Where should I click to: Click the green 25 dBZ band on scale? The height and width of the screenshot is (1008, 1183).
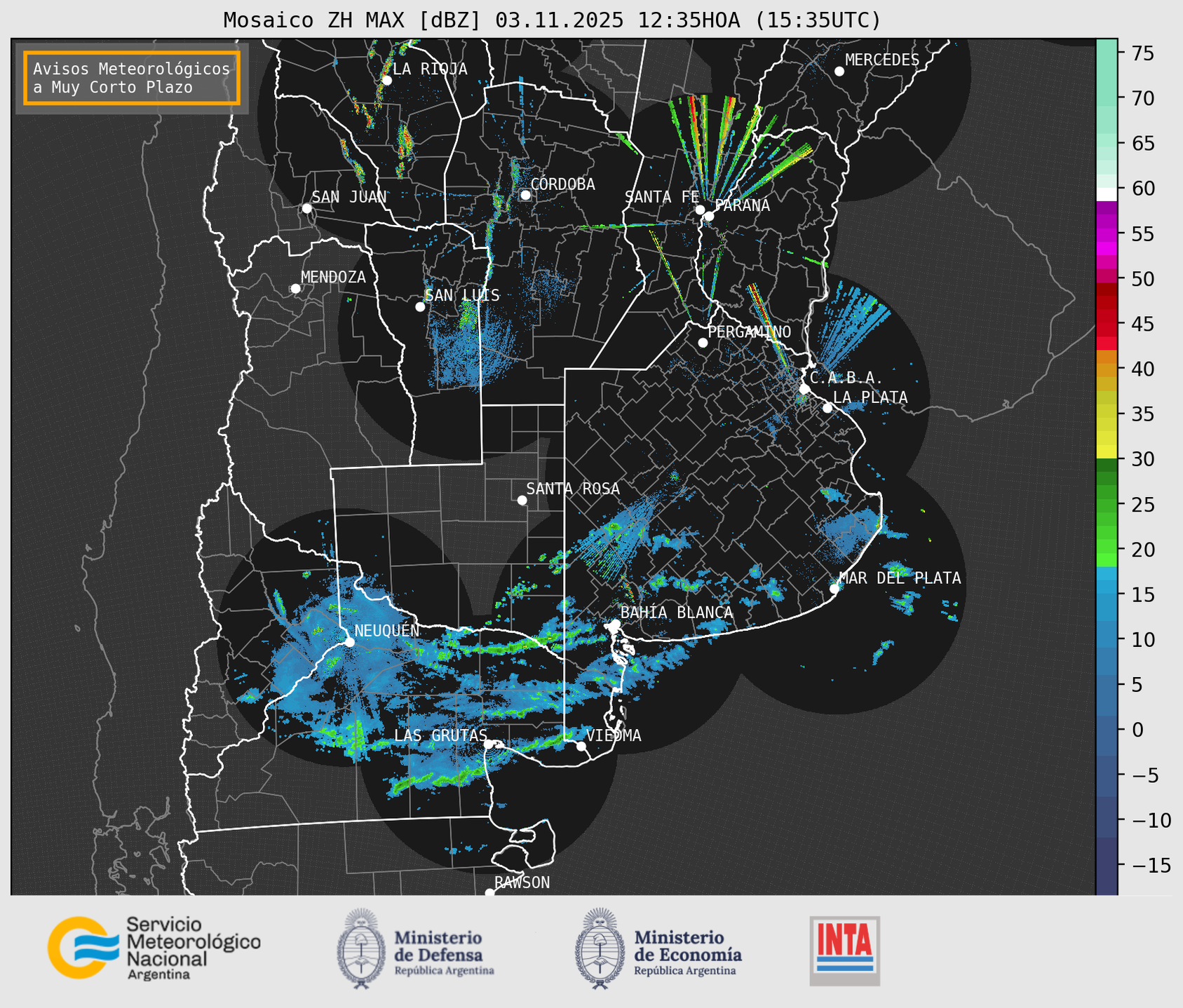pos(1107,505)
